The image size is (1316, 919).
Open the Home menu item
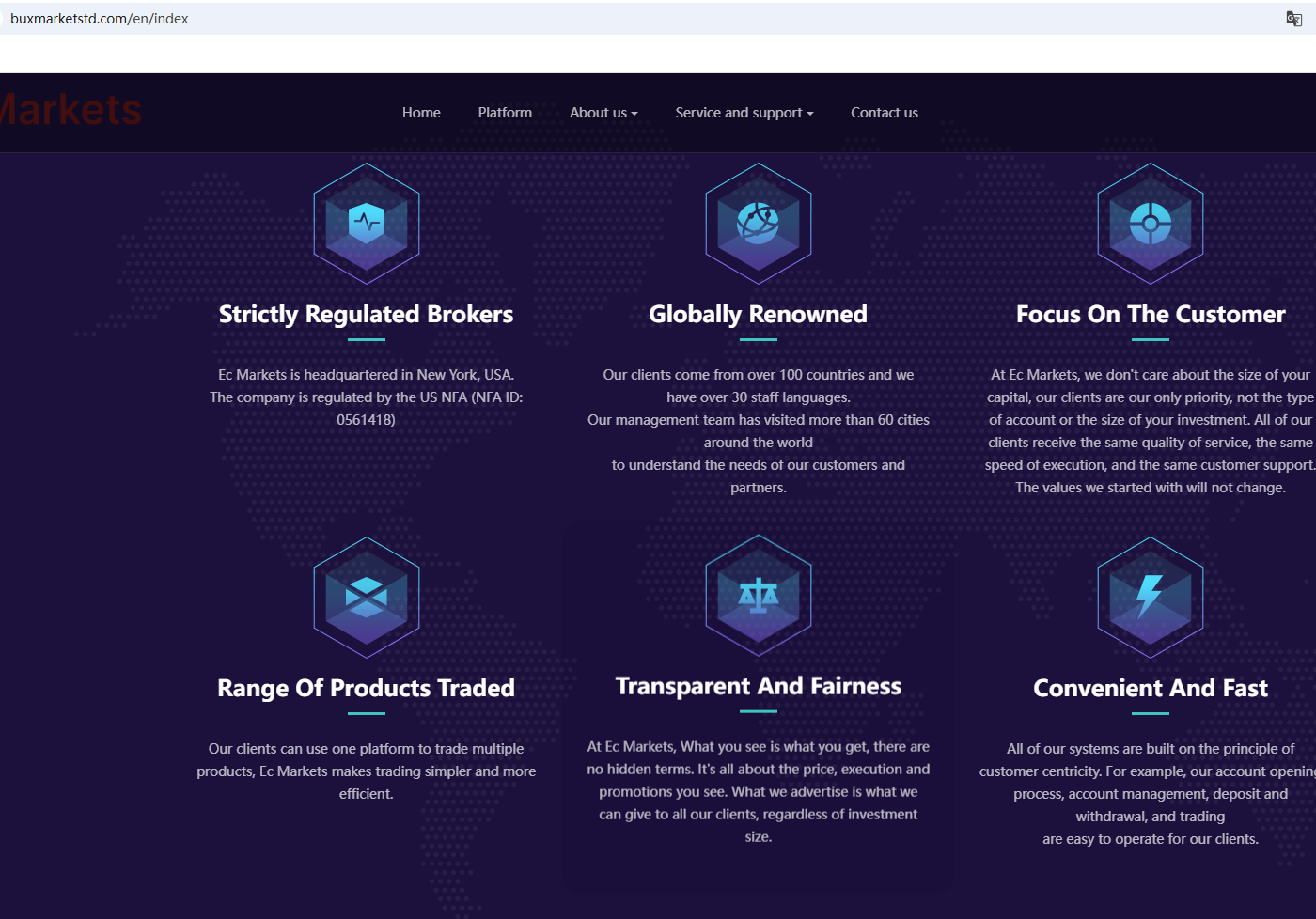tap(421, 113)
